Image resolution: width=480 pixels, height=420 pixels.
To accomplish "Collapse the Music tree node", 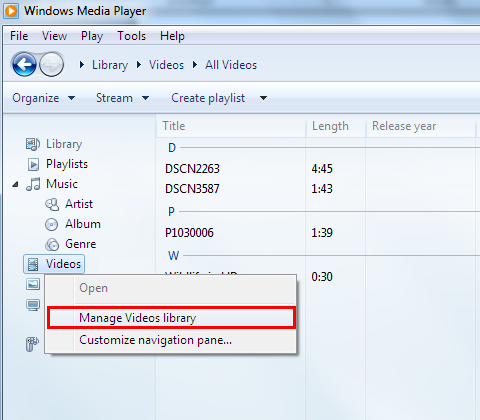I will (15, 184).
